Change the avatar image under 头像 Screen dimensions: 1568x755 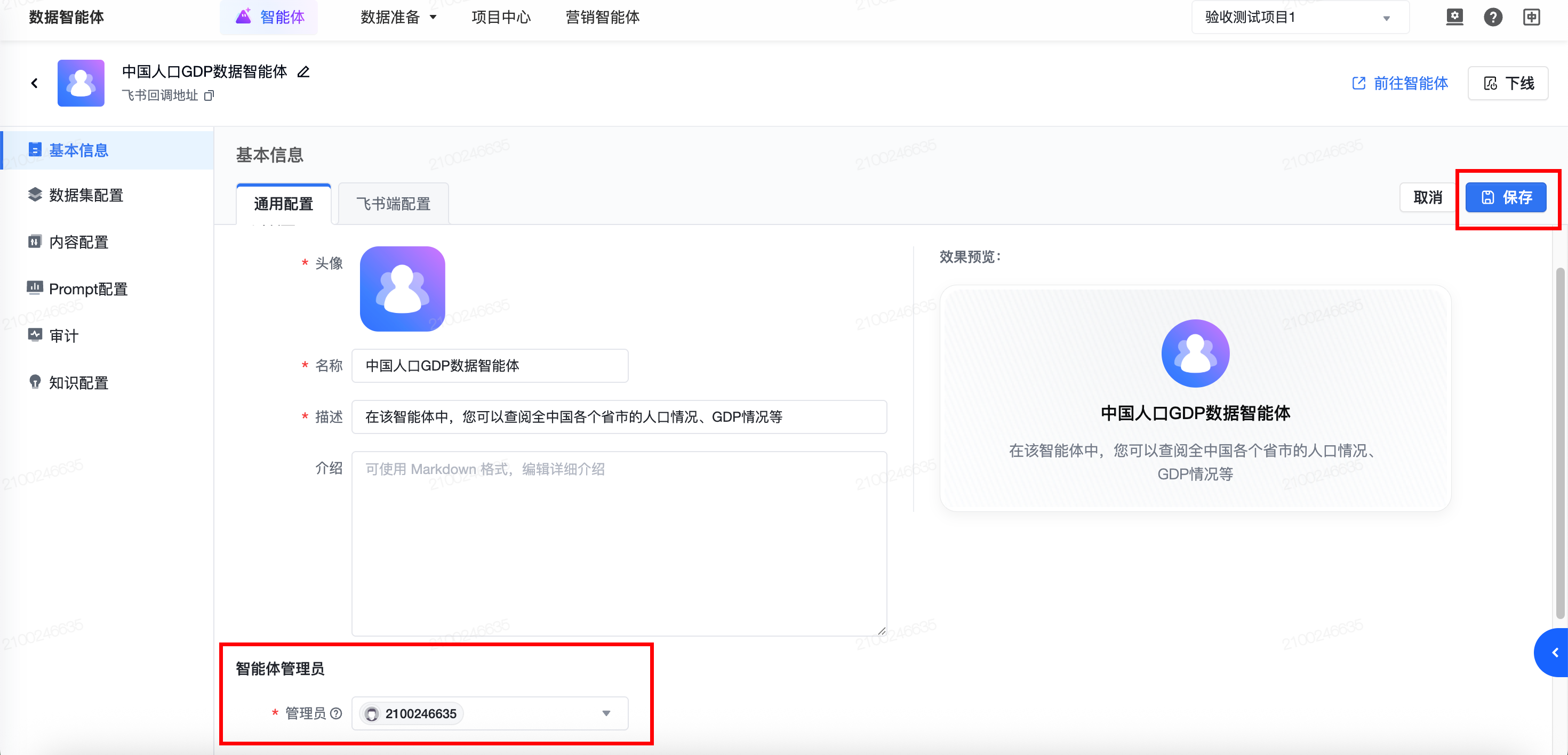pos(402,289)
